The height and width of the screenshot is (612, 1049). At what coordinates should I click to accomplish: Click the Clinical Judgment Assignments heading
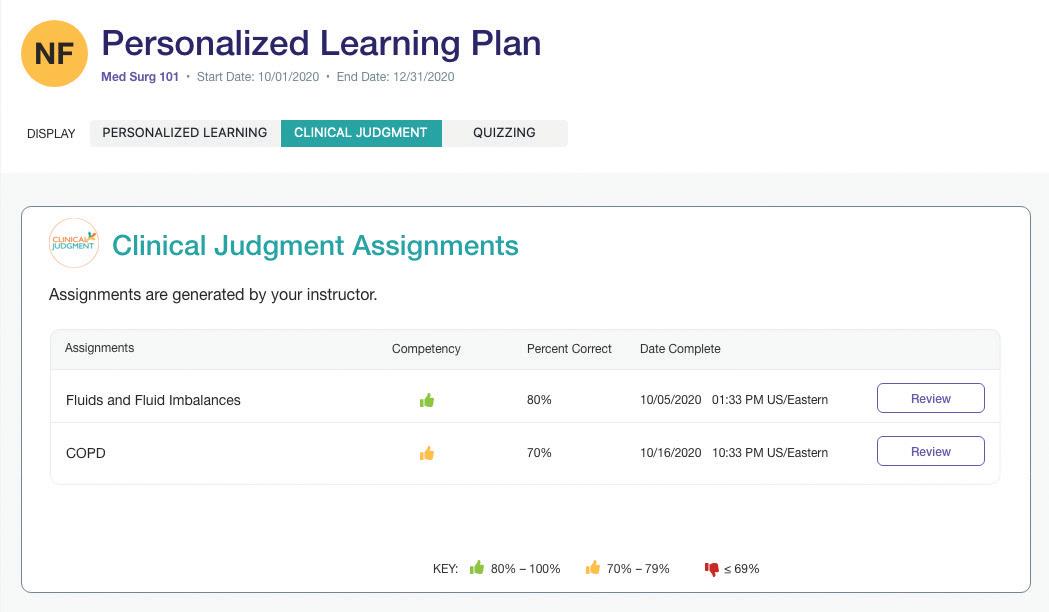pyautogui.click(x=315, y=245)
